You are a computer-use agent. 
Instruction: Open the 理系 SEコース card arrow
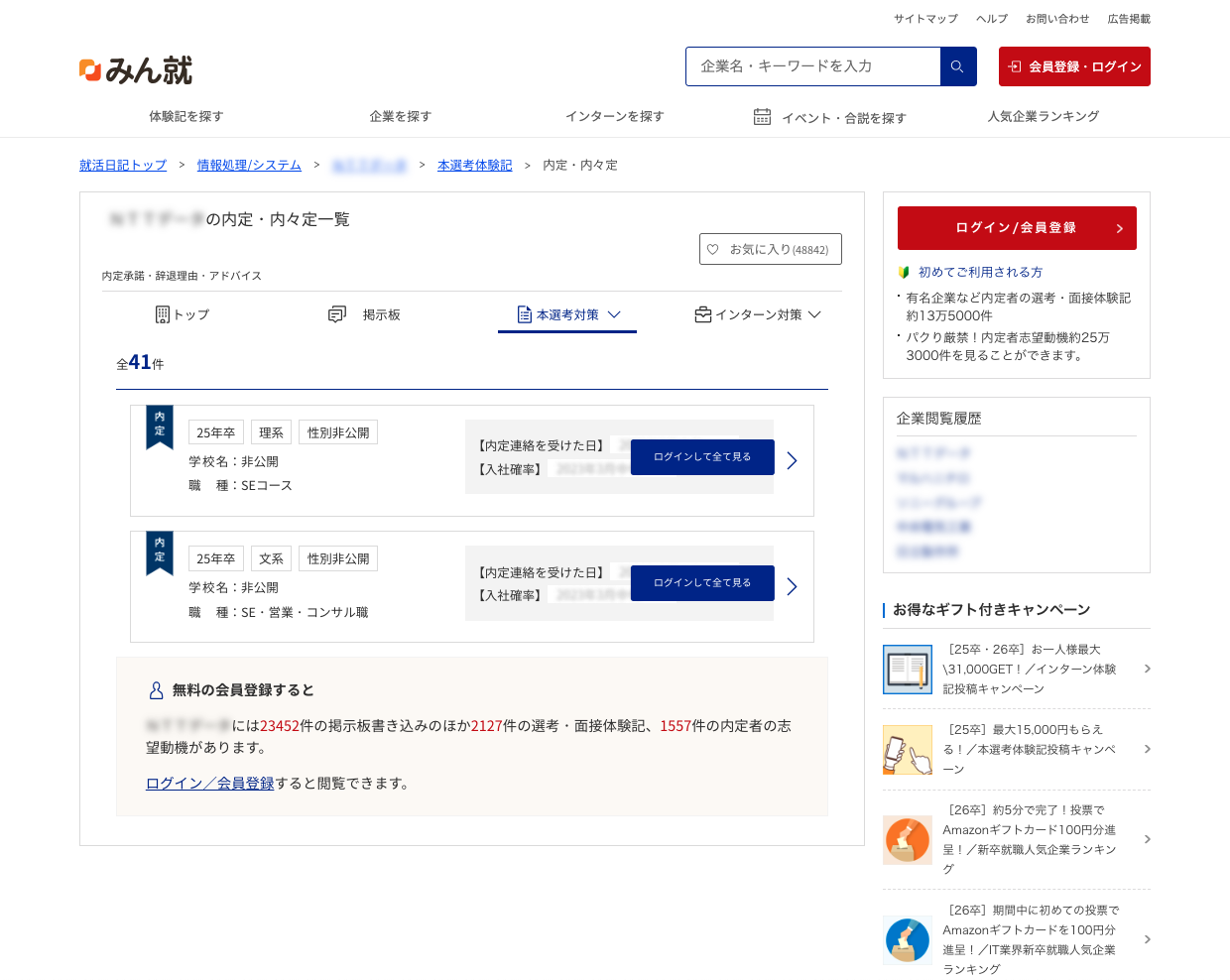[x=792, y=460]
